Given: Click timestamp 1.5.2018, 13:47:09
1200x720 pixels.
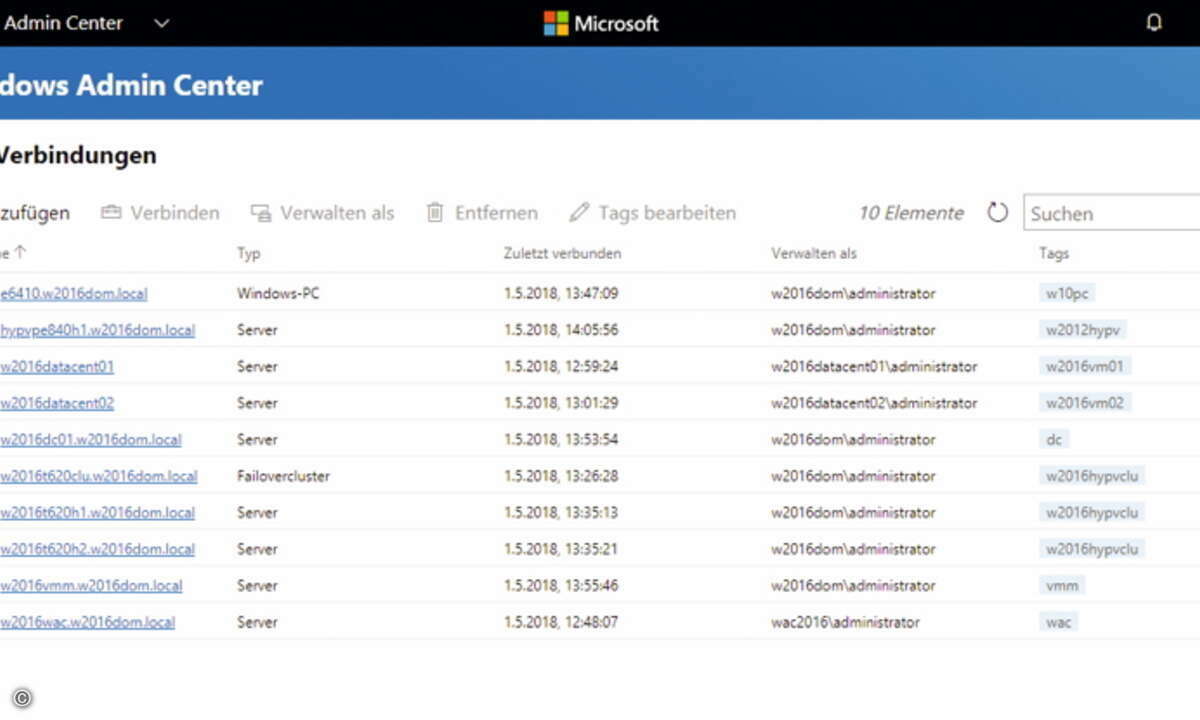Looking at the screenshot, I should click(561, 294).
